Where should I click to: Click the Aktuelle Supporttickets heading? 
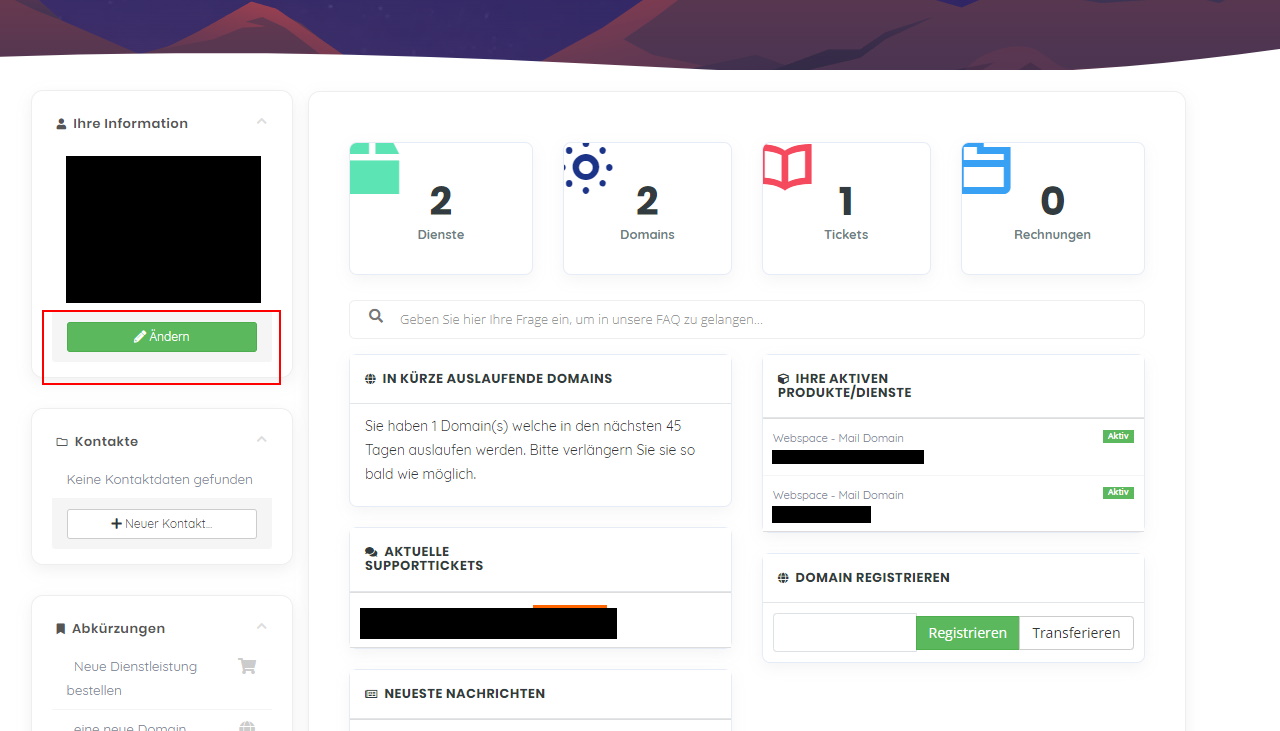pyautogui.click(x=424, y=558)
